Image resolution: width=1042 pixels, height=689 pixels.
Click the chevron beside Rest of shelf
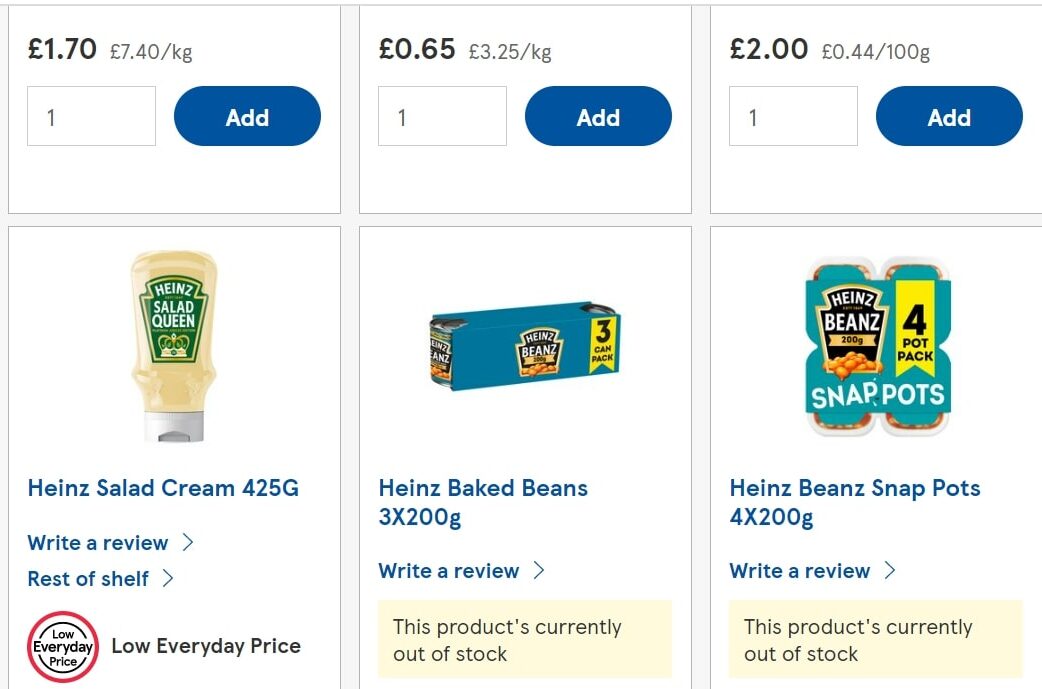point(167,578)
